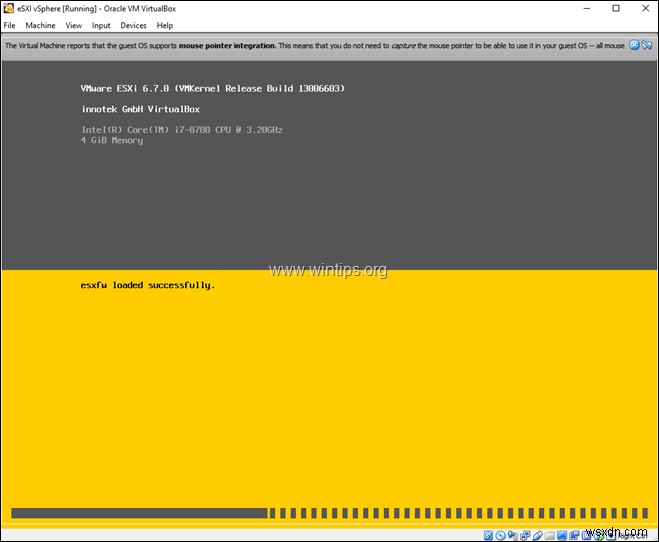Click the VMware ESXi 6.7.0 build line
This screenshot has height=542, width=659.
tap(213, 89)
